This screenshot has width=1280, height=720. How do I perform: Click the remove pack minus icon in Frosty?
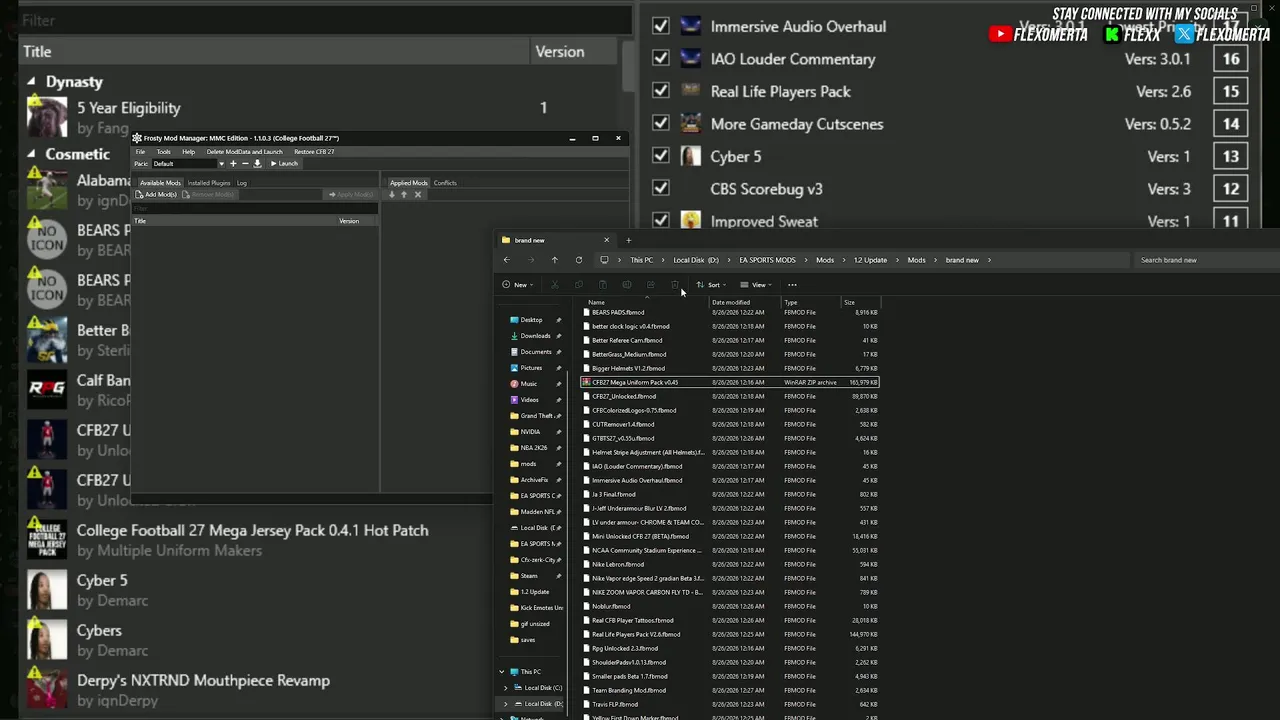coord(245,164)
